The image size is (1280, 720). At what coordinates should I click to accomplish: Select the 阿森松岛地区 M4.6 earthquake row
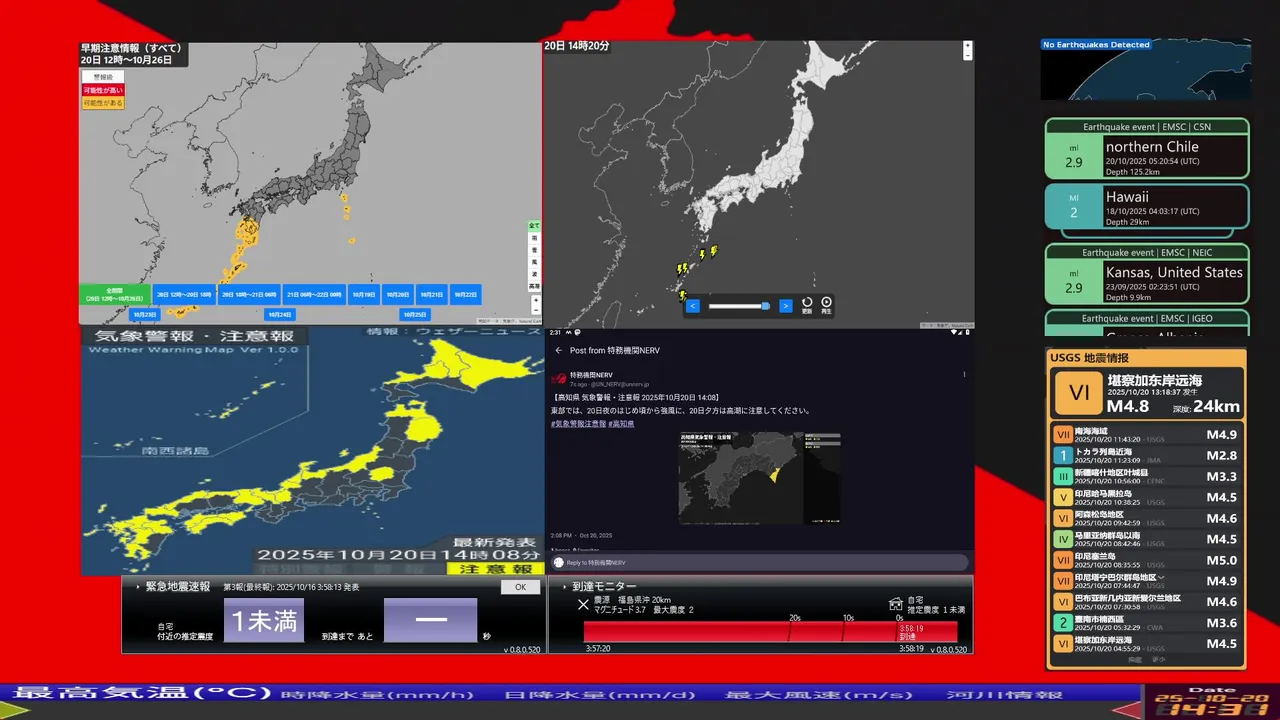point(1147,518)
